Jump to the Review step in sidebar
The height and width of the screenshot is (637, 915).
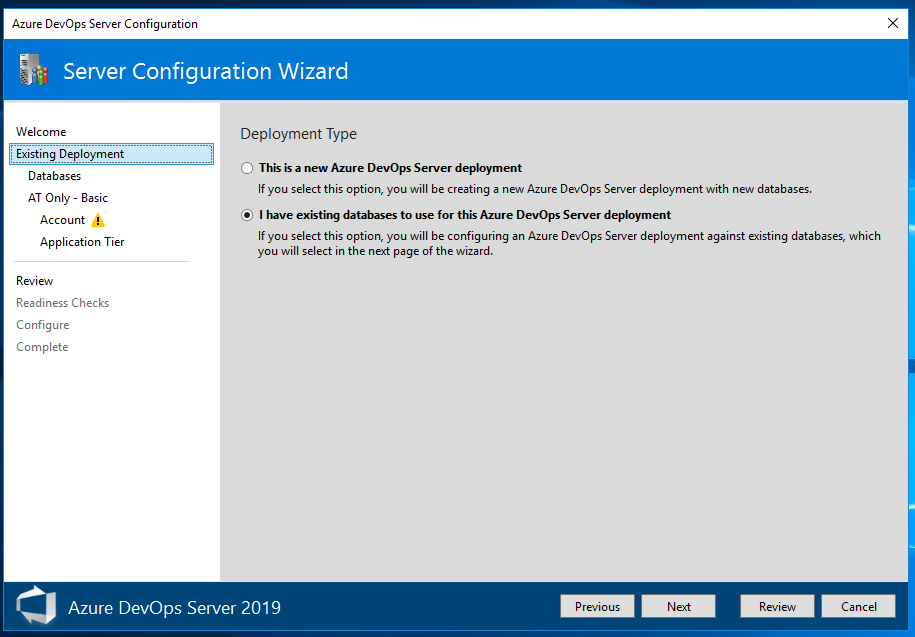point(34,281)
